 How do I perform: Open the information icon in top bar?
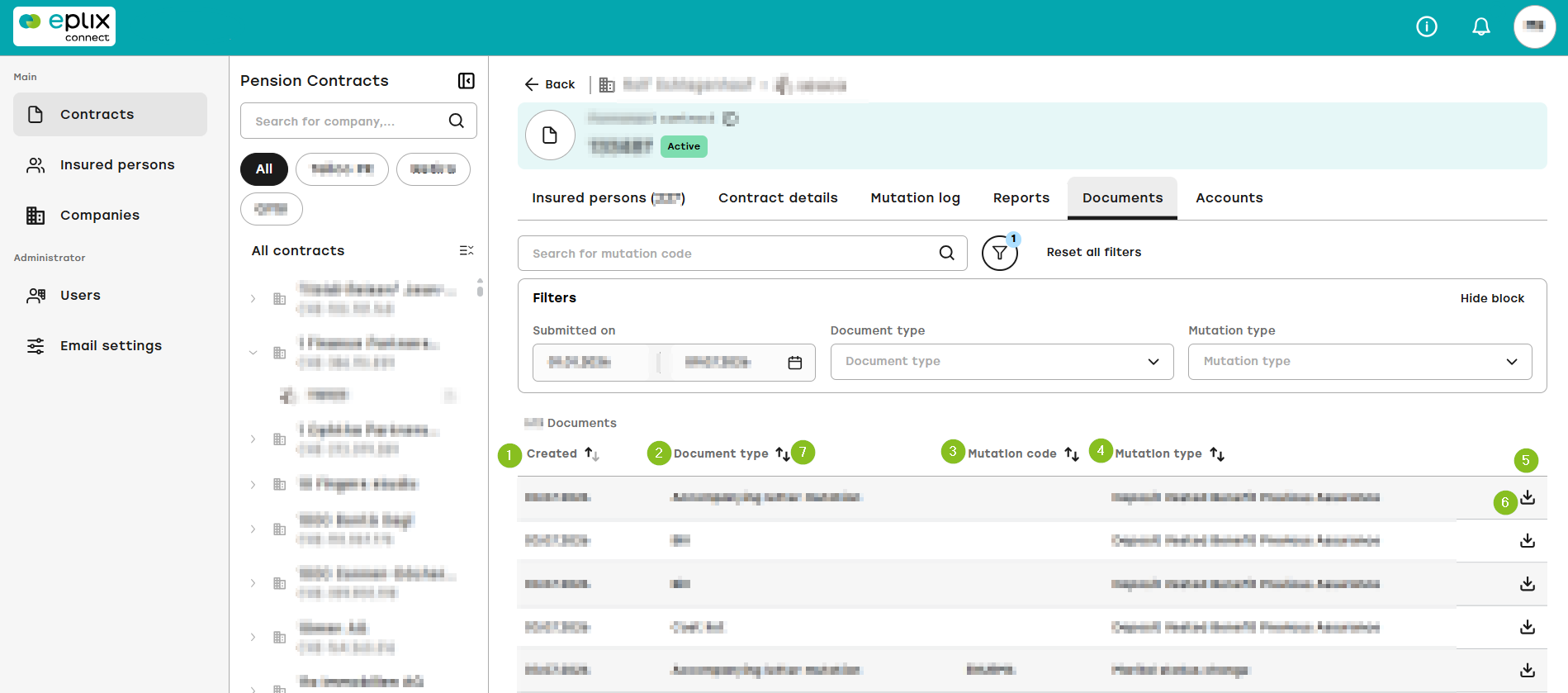coord(1427,27)
